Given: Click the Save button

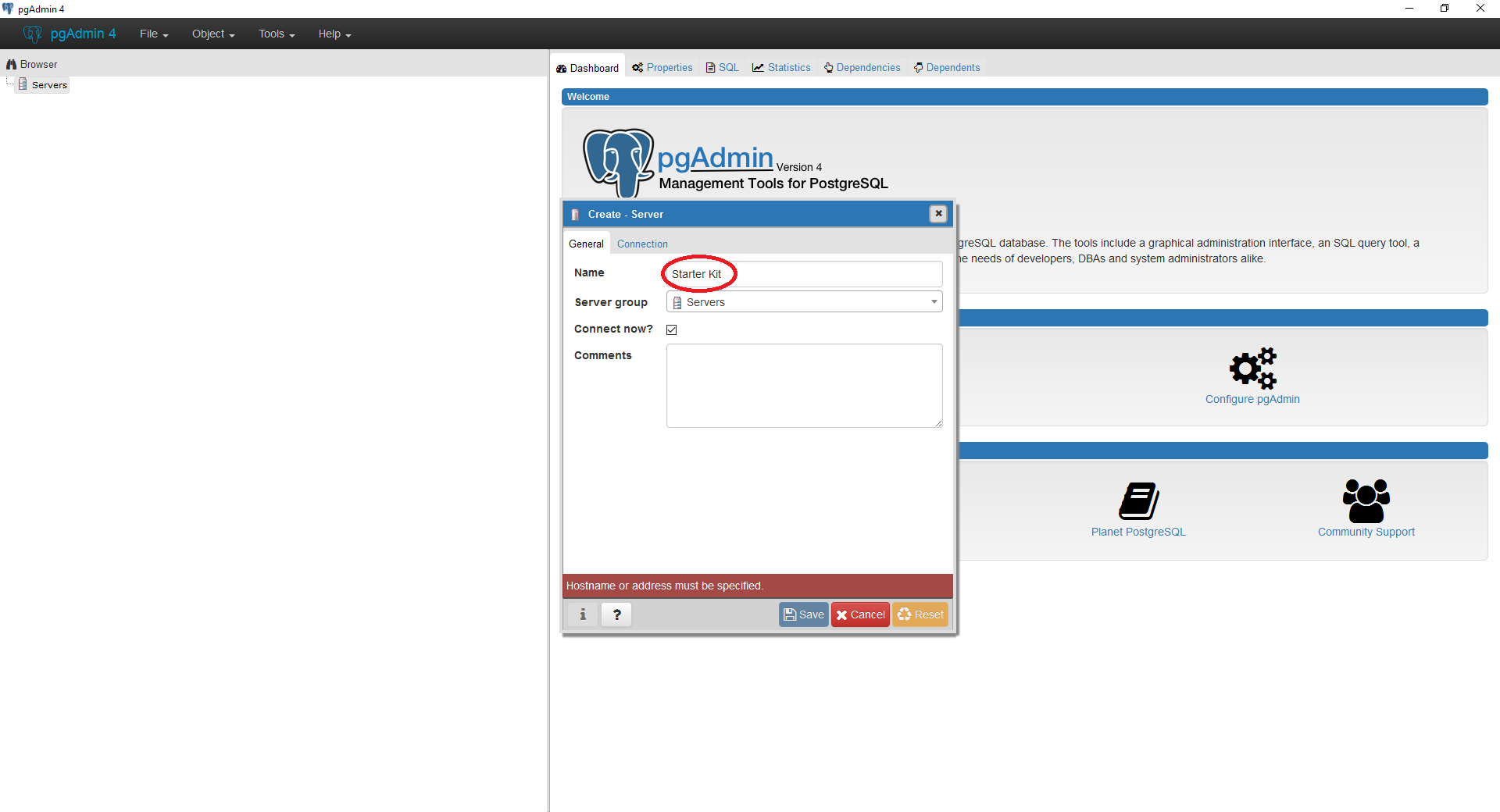Looking at the screenshot, I should point(803,614).
